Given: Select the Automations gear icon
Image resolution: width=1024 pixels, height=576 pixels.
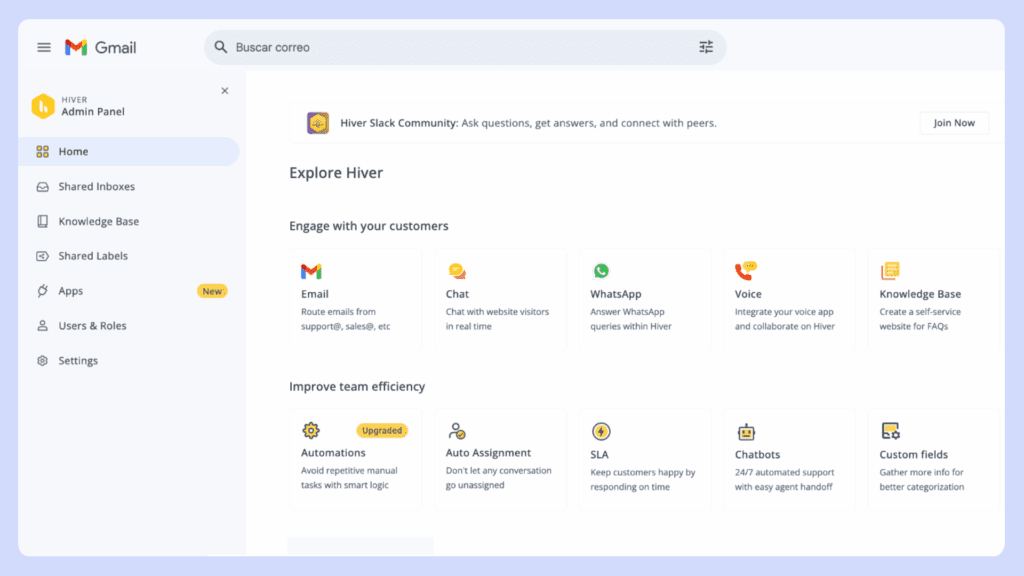Looking at the screenshot, I should click(311, 430).
